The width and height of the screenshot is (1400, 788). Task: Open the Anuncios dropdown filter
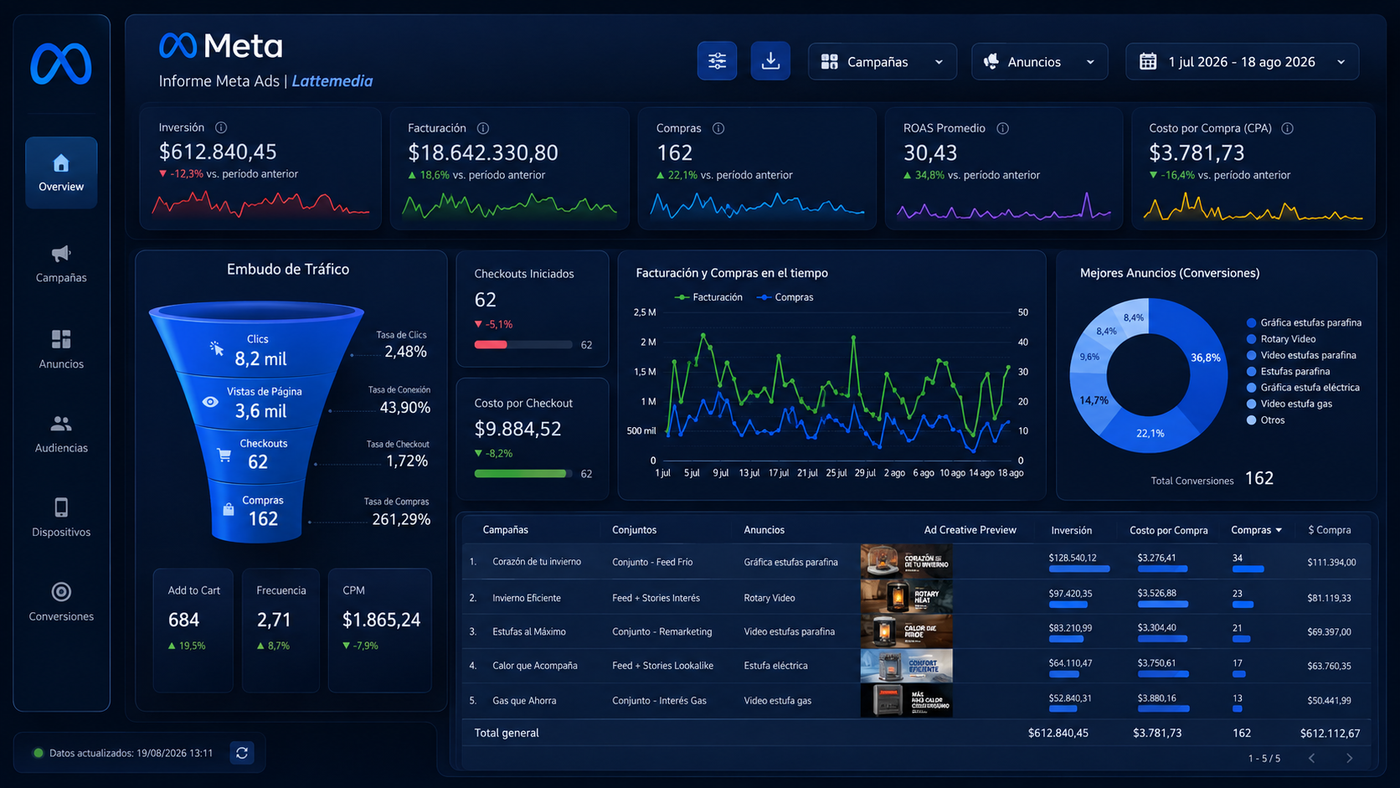[x=1039, y=62]
